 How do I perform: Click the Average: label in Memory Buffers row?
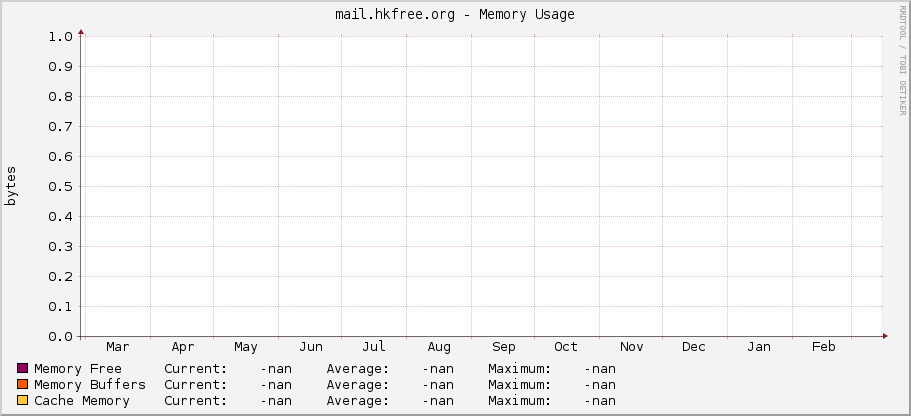[358, 385]
